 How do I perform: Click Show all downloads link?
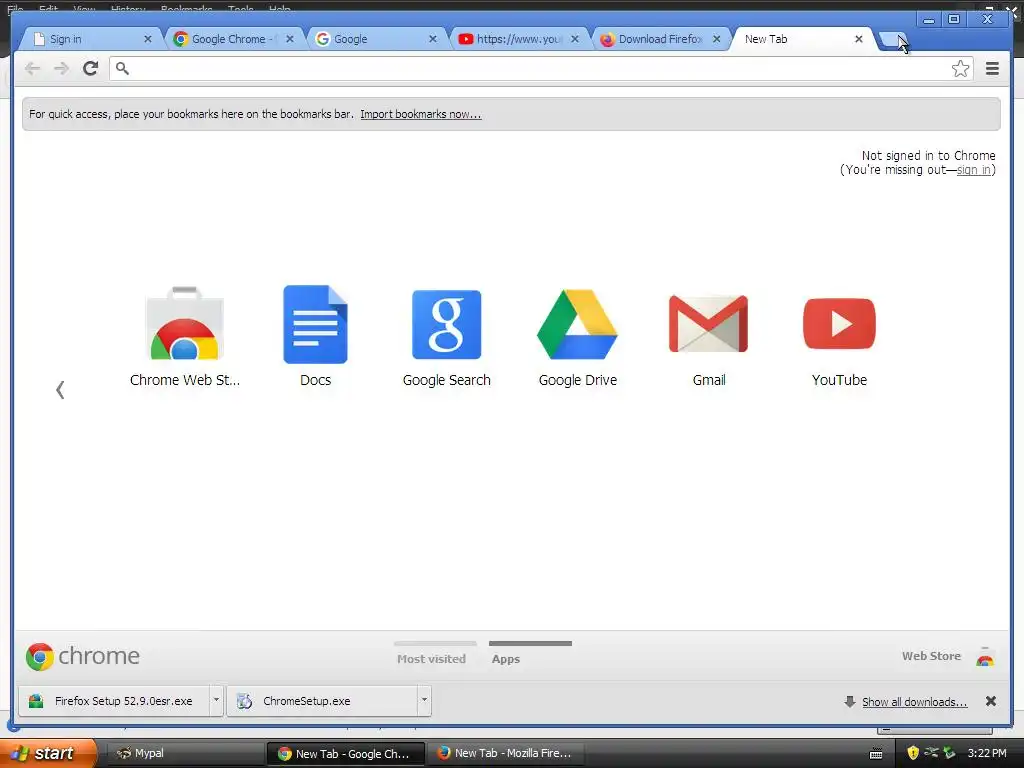coord(914,701)
